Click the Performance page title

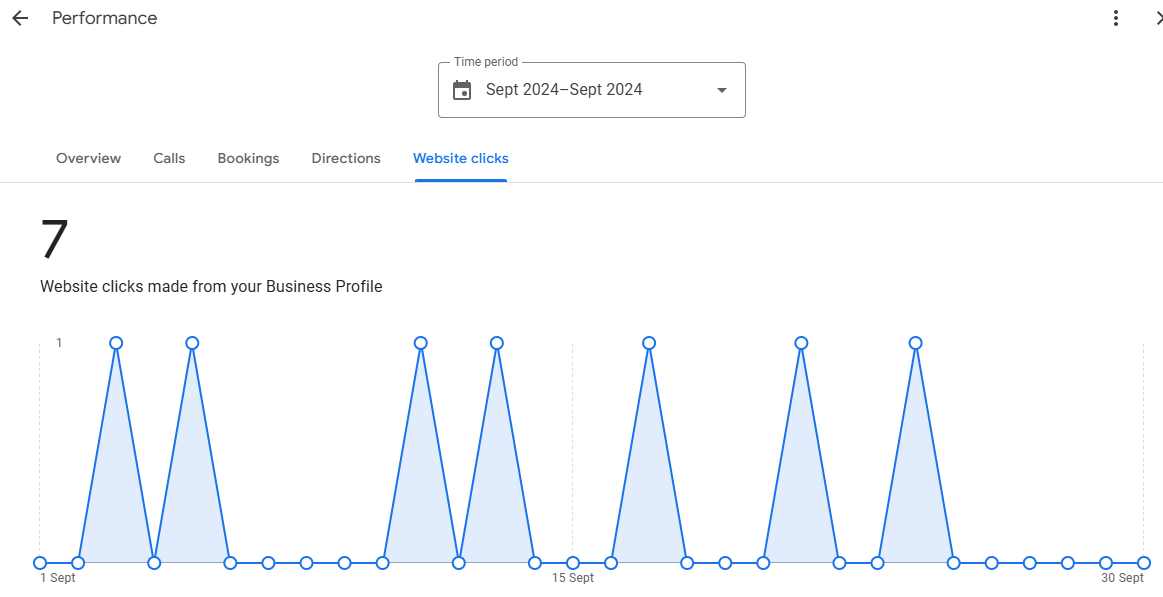click(105, 19)
